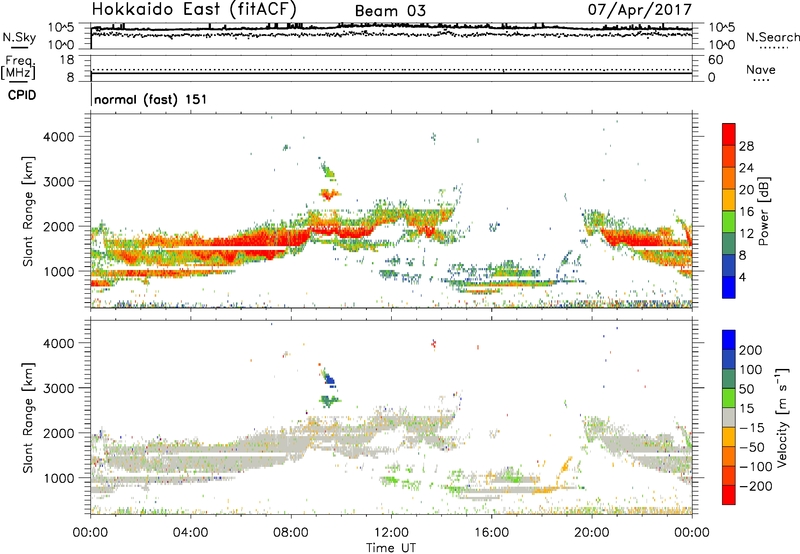800x554 pixels.
Task: Click the 'N.Search' legend label
Action: coord(772,37)
